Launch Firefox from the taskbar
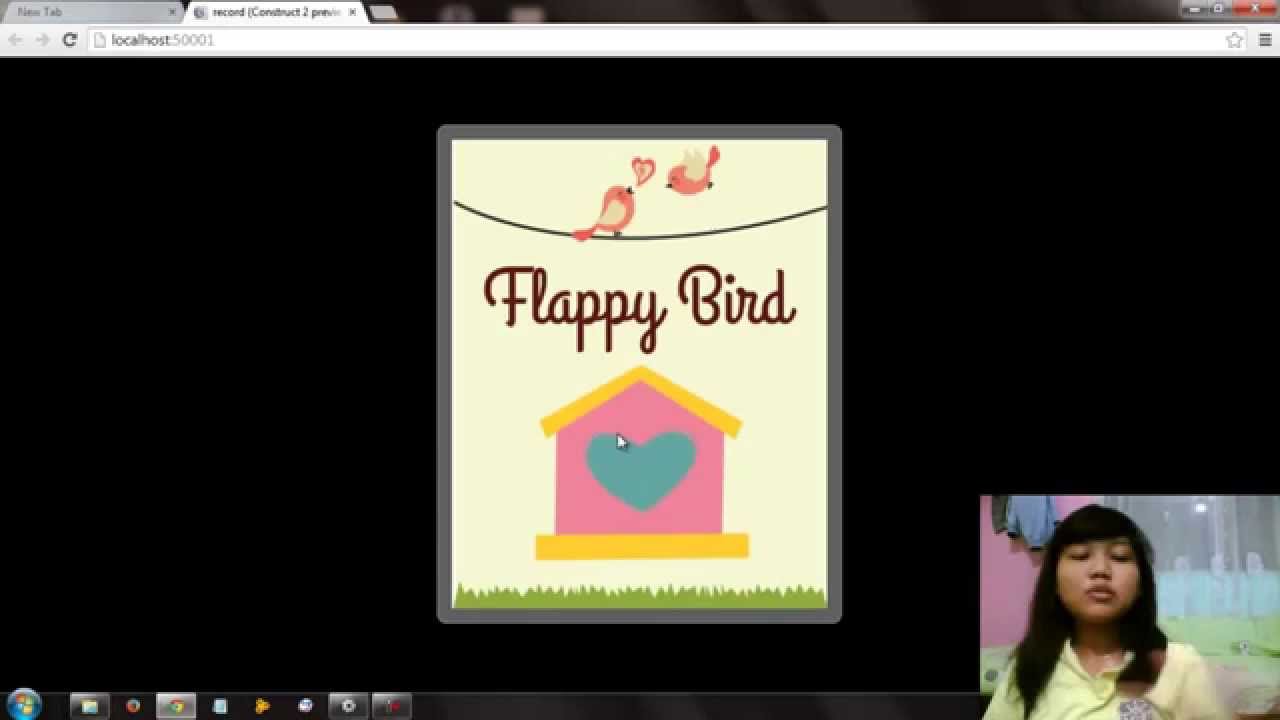This screenshot has height=720, width=1280. coord(133,706)
